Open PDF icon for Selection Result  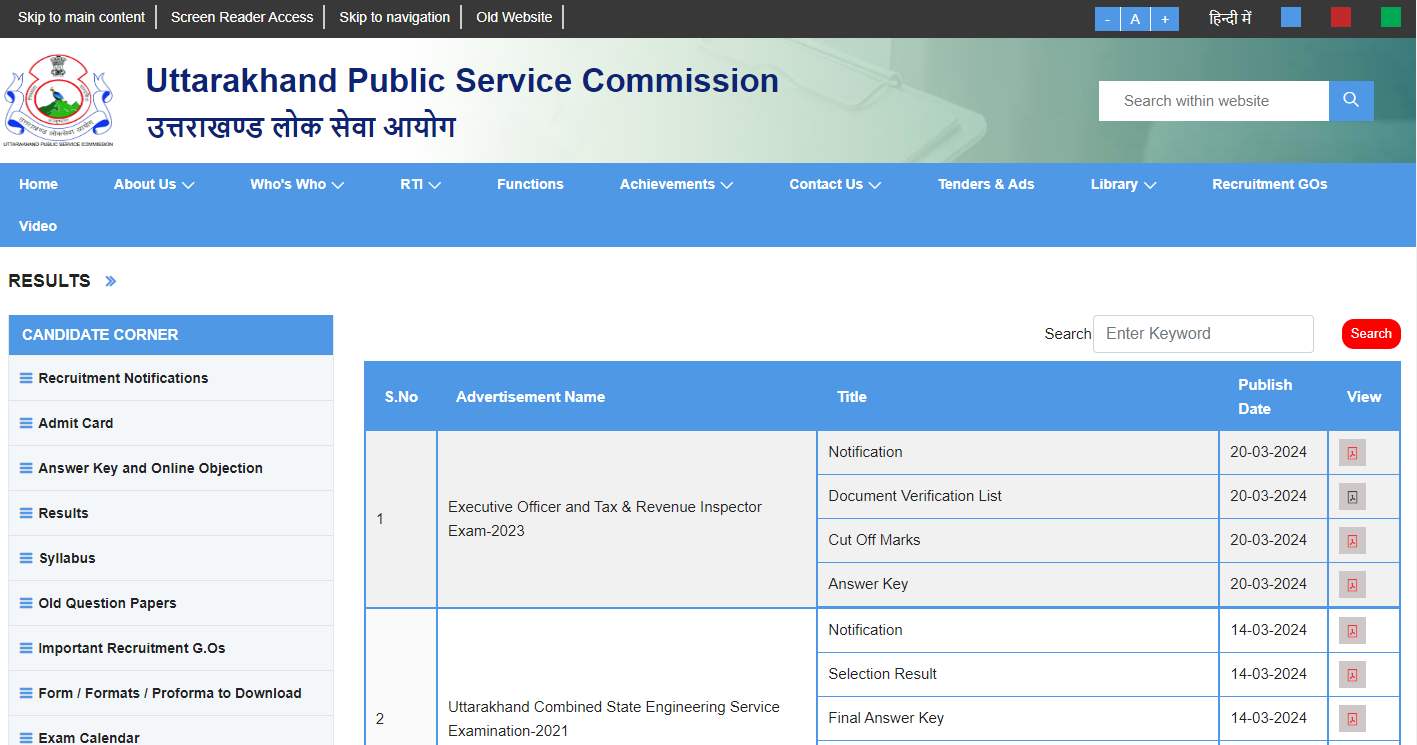[1352, 675]
